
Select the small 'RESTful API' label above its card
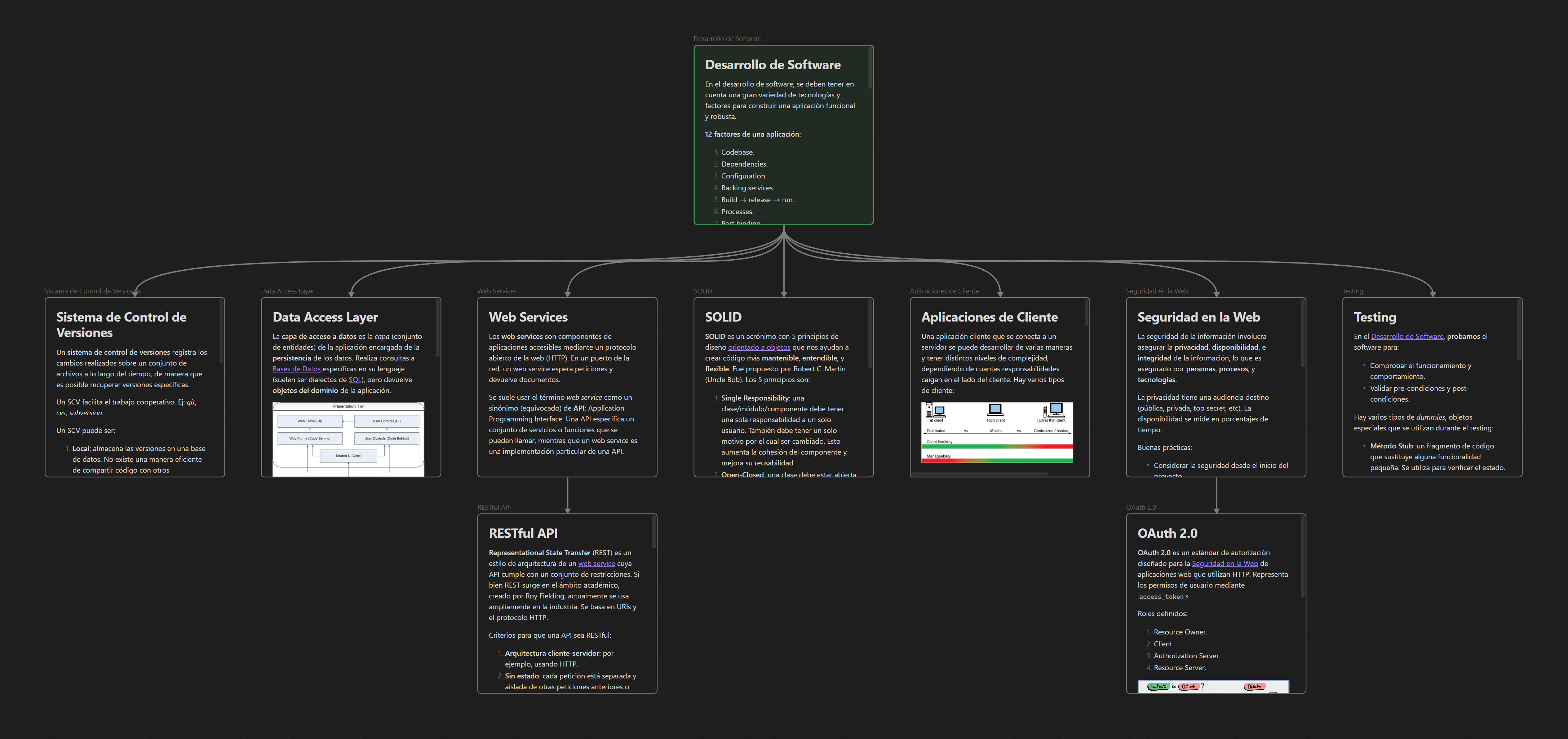pyautogui.click(x=494, y=508)
